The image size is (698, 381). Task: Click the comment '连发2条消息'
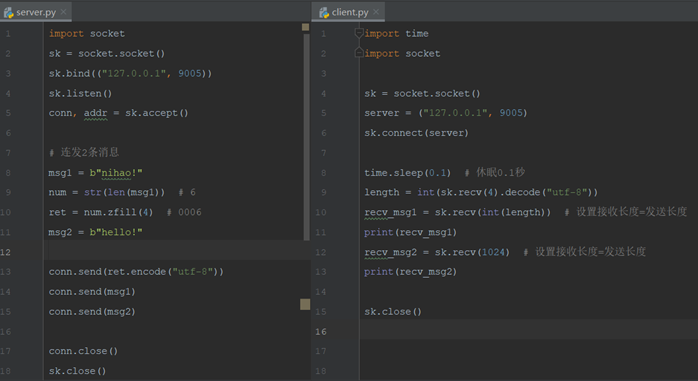pyautogui.click(x=89, y=152)
